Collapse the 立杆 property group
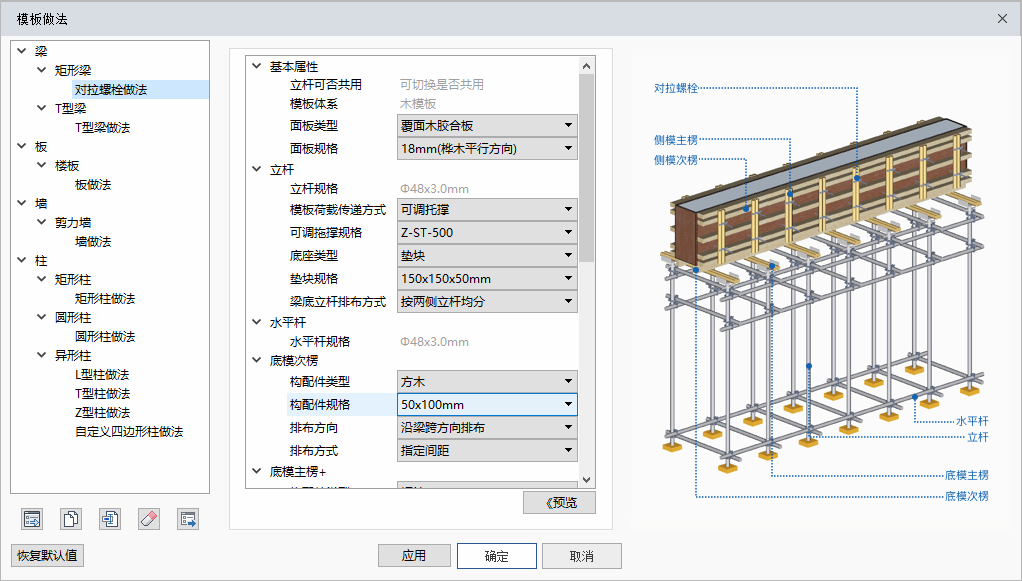Viewport: 1022px width, 581px height. coord(257,169)
